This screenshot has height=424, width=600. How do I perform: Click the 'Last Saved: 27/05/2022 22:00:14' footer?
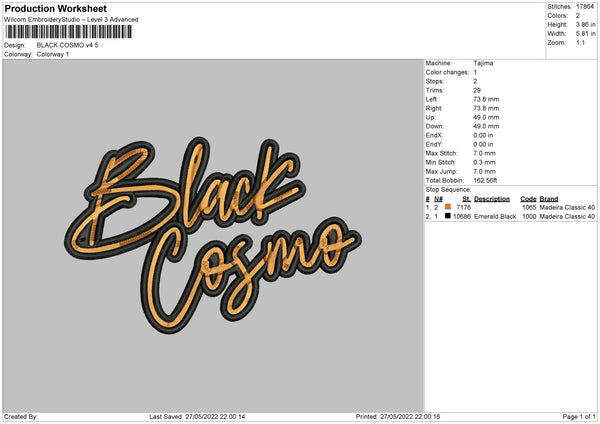[x=197, y=417]
